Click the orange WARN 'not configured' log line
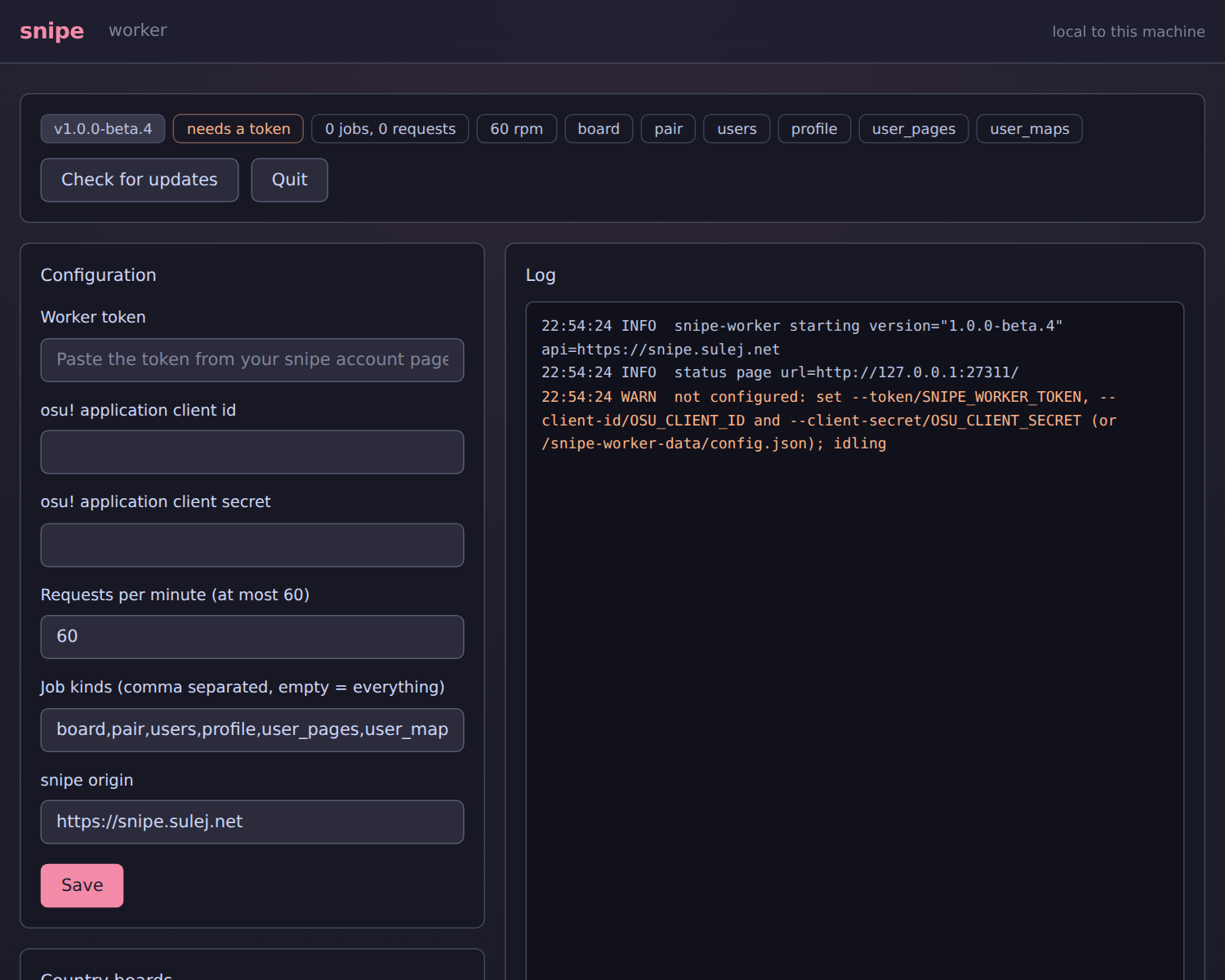This screenshot has height=980, width=1225. coord(829,420)
